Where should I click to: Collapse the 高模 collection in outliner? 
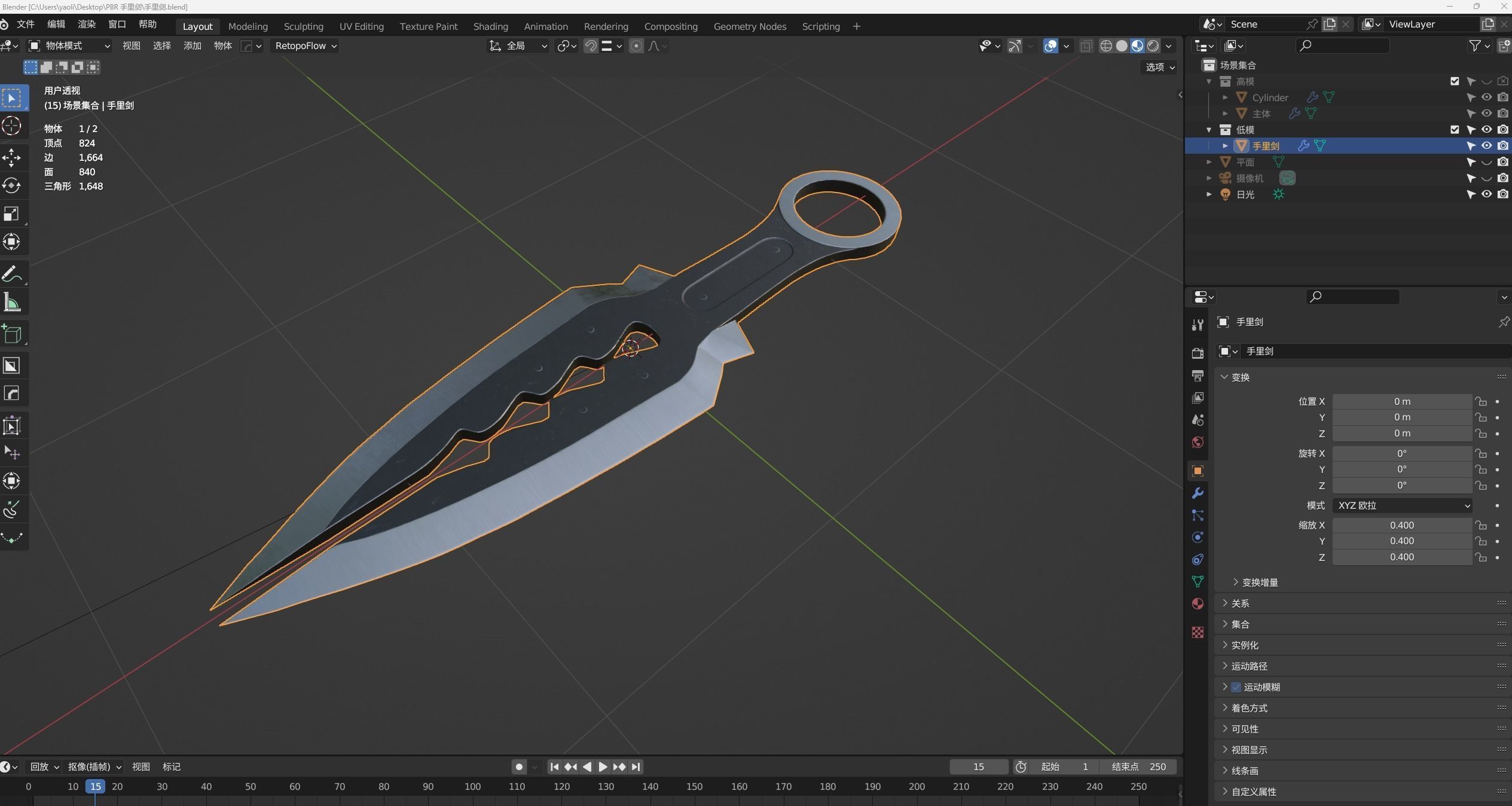point(1207,81)
